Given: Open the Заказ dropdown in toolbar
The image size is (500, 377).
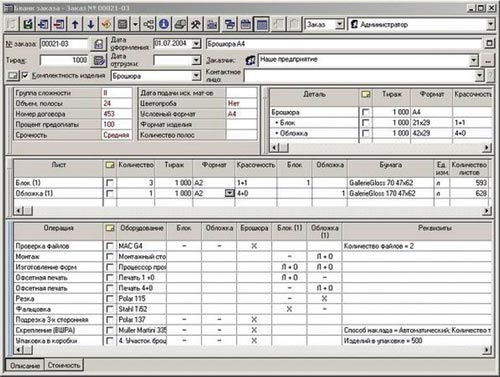Looking at the screenshot, I should click(x=339, y=24).
